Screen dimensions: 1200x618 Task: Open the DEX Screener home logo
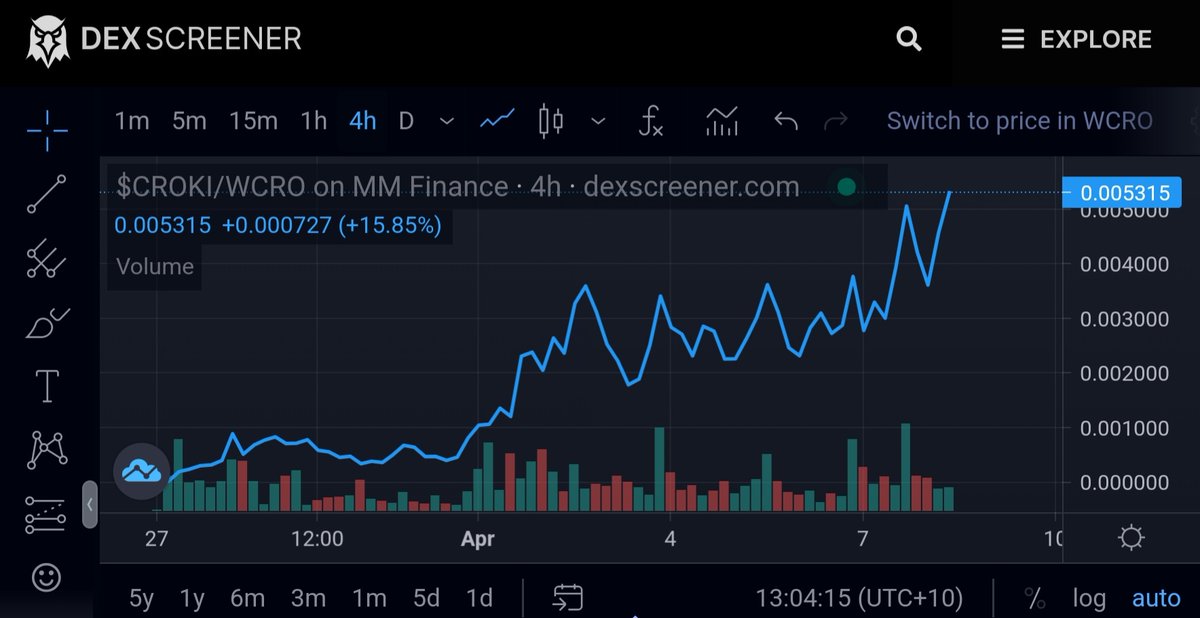pyautogui.click(x=165, y=40)
